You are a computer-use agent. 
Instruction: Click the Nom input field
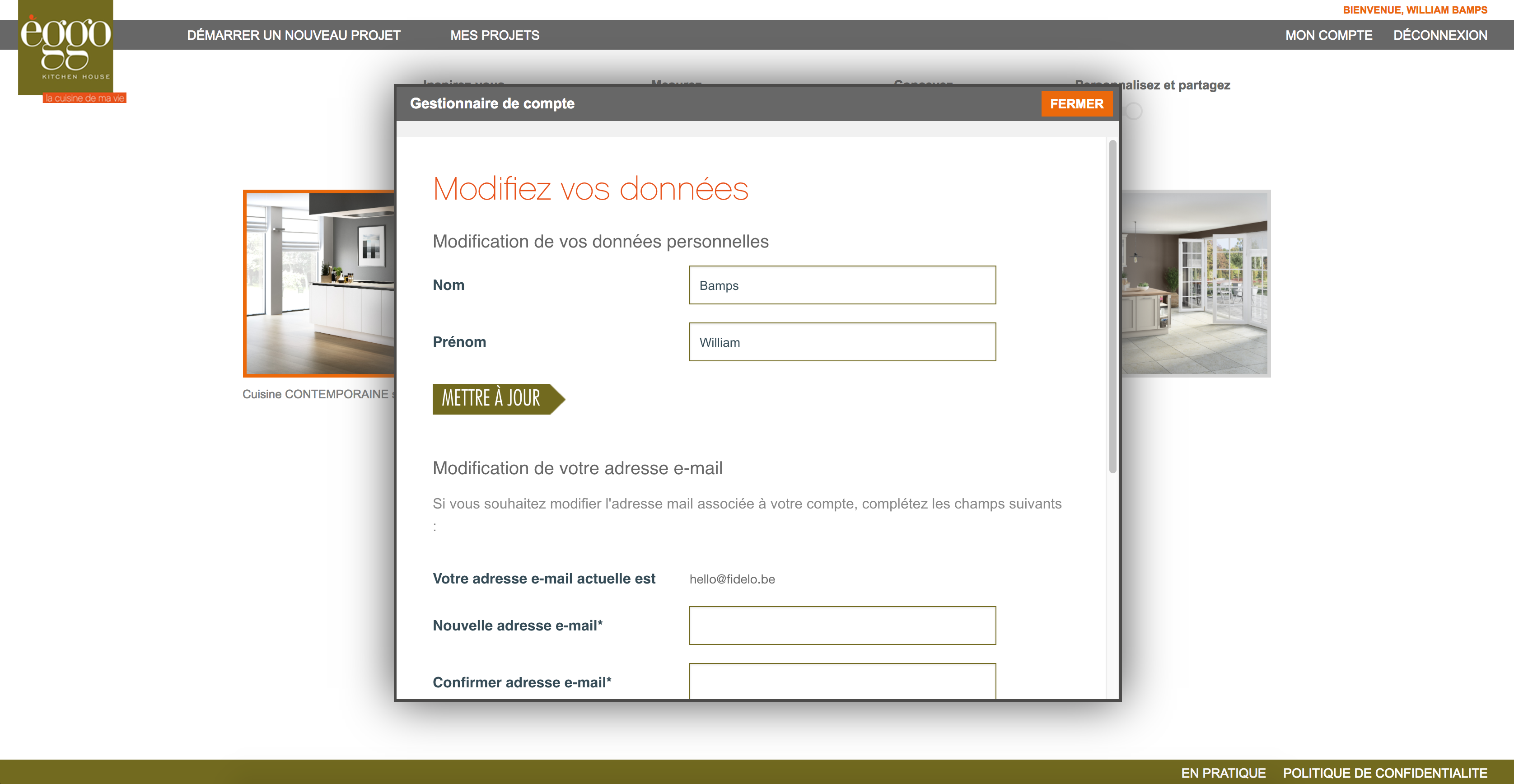click(842, 285)
